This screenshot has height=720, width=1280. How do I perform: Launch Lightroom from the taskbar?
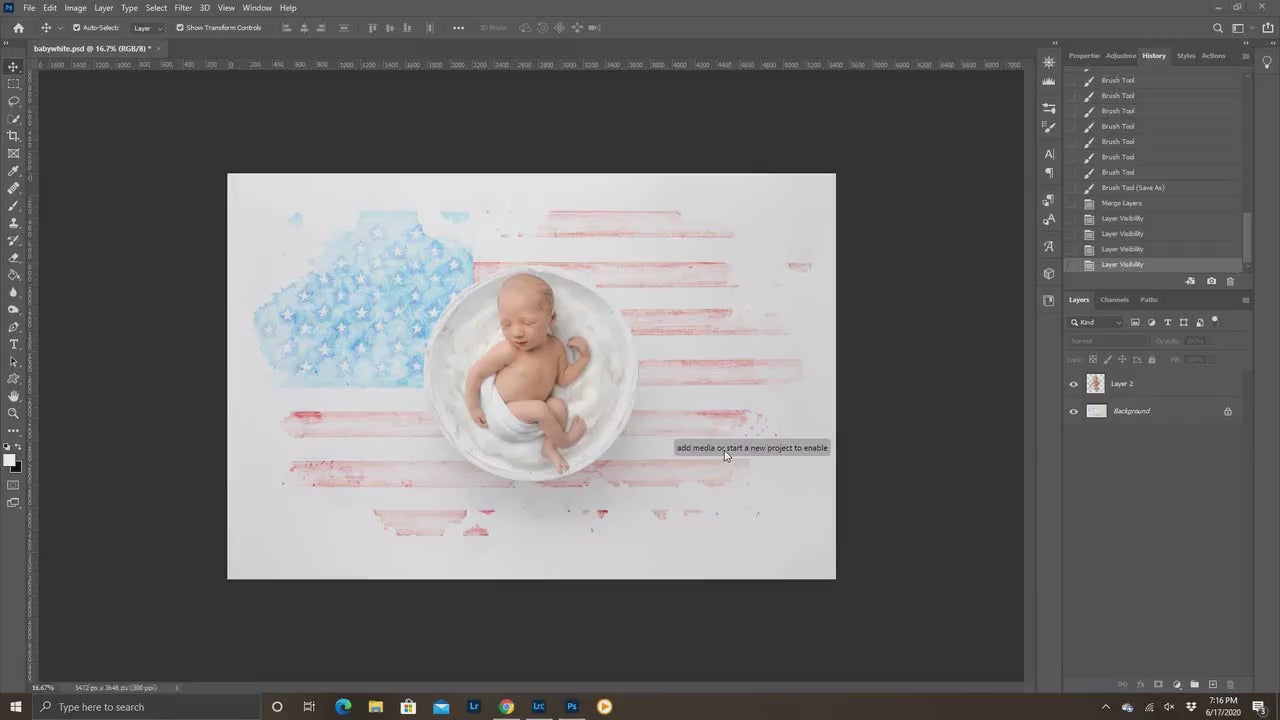coord(473,707)
